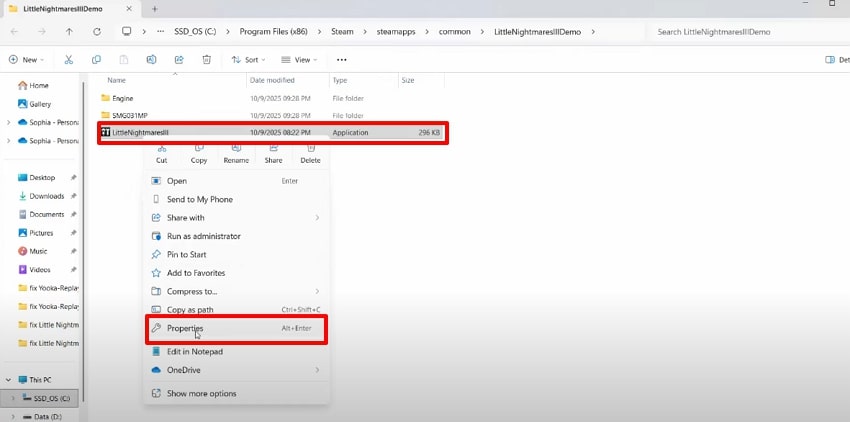850x422 pixels.
Task: Click Delete in the context menu
Action: click(x=311, y=154)
